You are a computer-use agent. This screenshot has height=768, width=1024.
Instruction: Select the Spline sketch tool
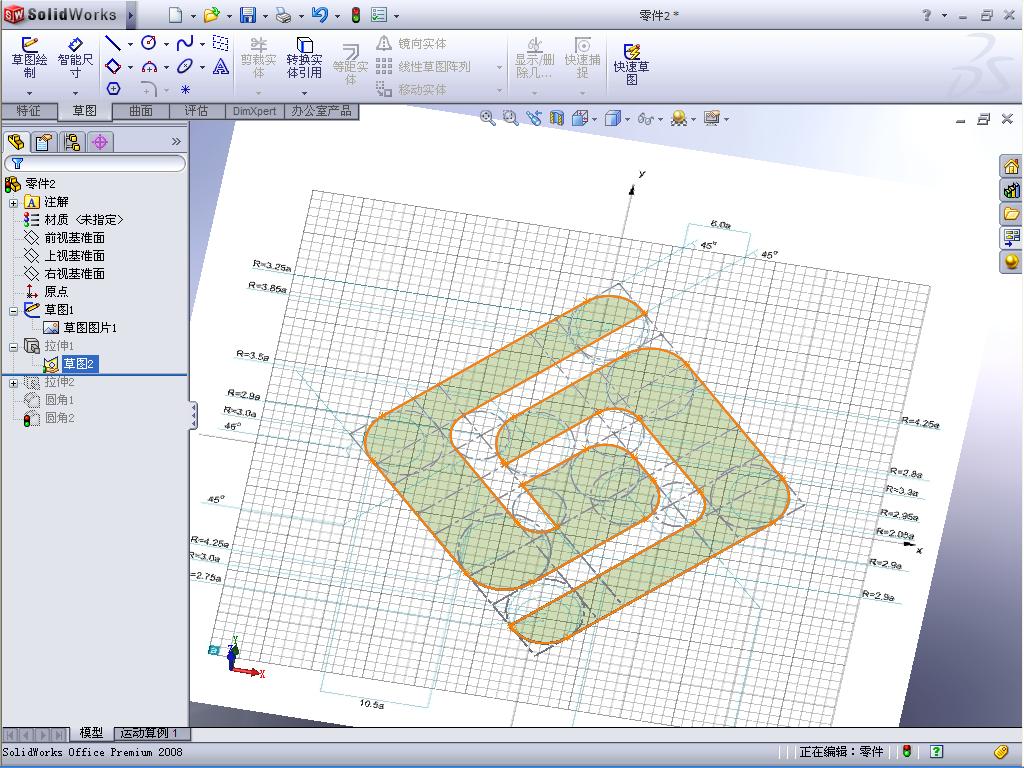tap(185, 44)
